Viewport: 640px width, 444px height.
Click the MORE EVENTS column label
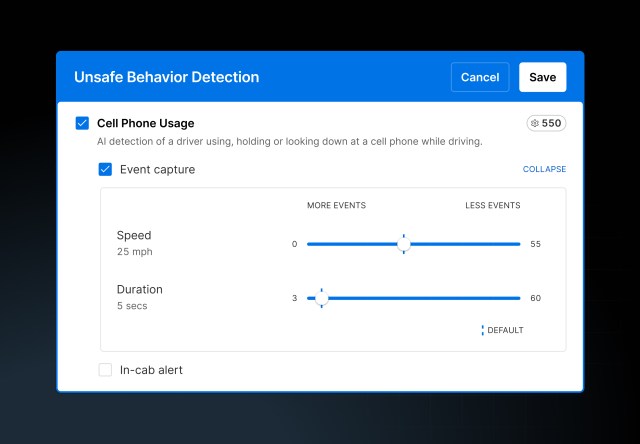pos(336,206)
